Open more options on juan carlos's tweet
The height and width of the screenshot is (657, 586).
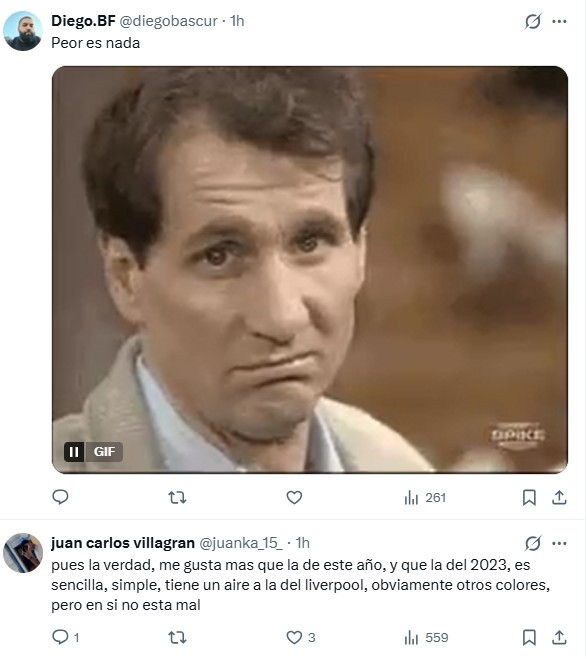559,543
